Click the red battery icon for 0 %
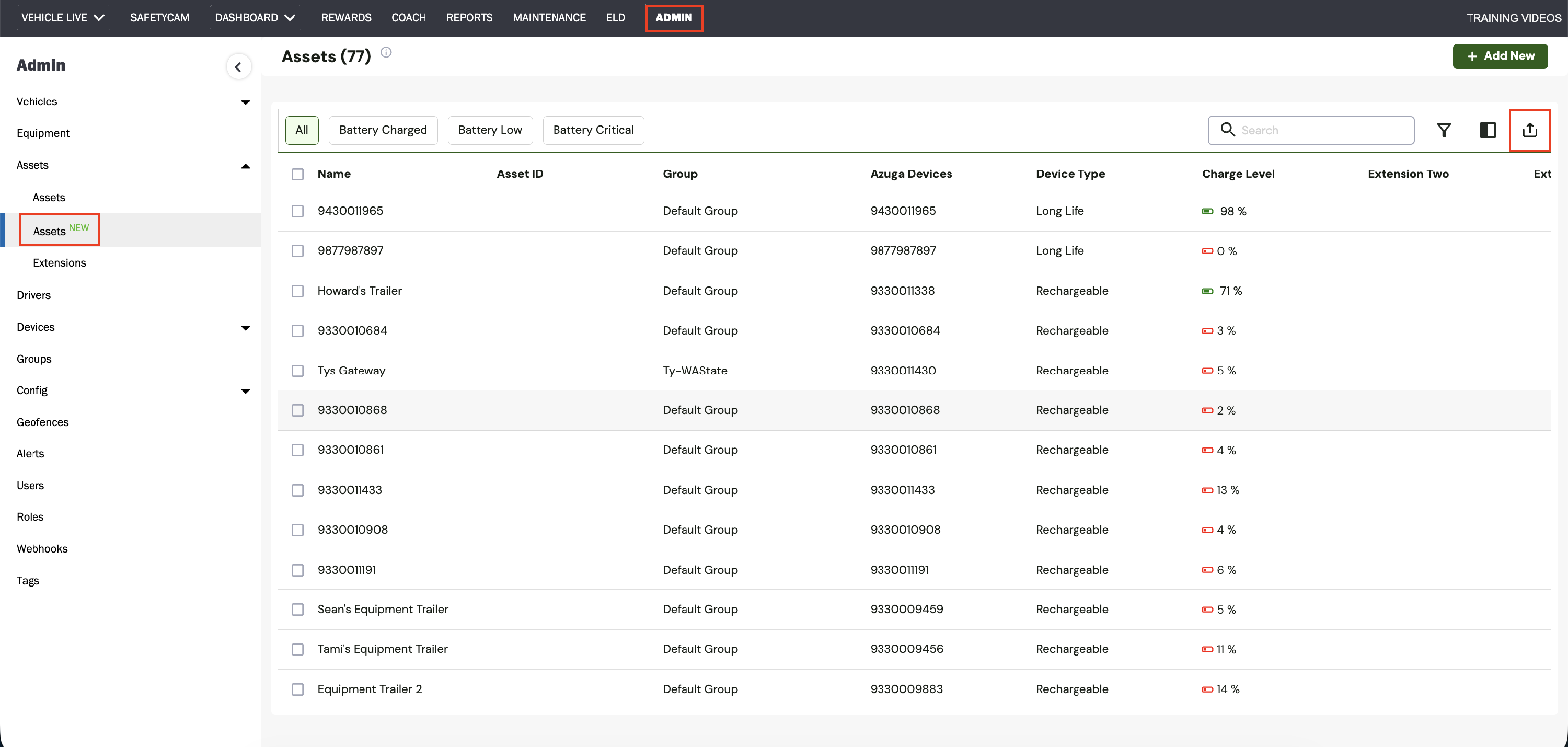Viewport: 1568px width, 747px height. point(1207,251)
